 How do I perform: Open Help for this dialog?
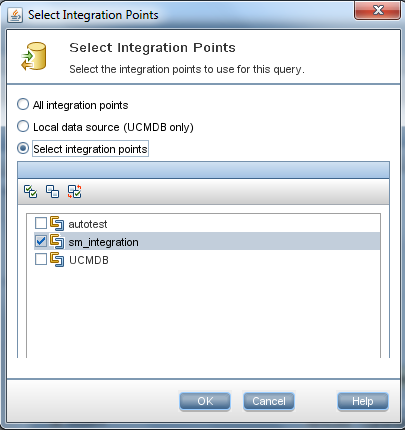tap(363, 401)
